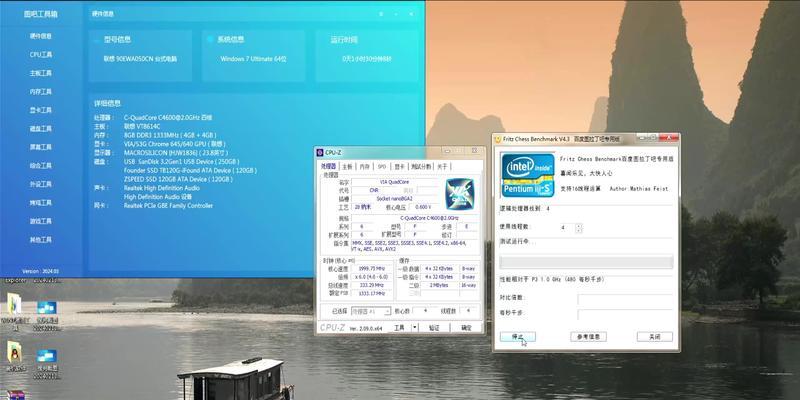Viewport: 800px width, 400px height.
Task: Select 内存工具 in the toolbox sidebar
Action: click(40, 92)
